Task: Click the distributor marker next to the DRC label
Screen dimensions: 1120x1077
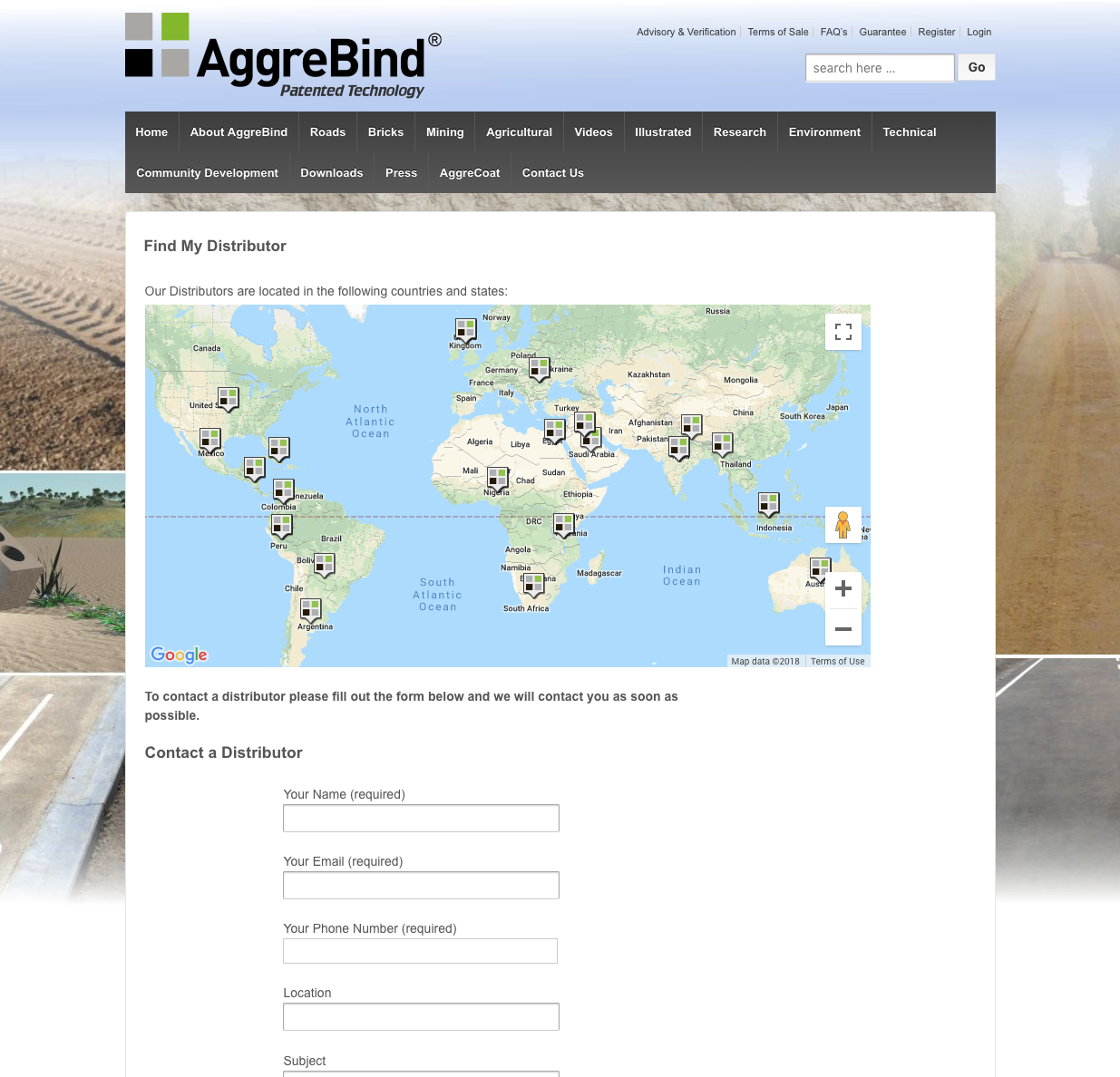Action: 564,526
